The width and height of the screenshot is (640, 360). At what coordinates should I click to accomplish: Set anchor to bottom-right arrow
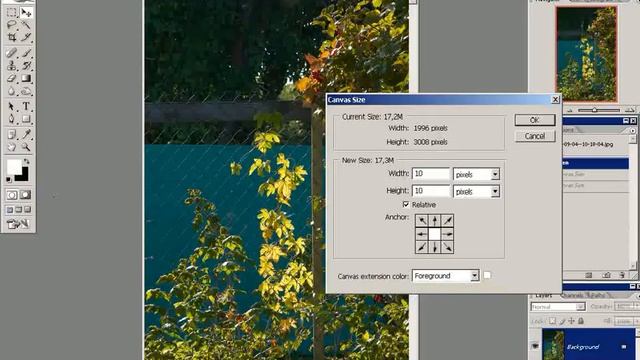click(447, 247)
